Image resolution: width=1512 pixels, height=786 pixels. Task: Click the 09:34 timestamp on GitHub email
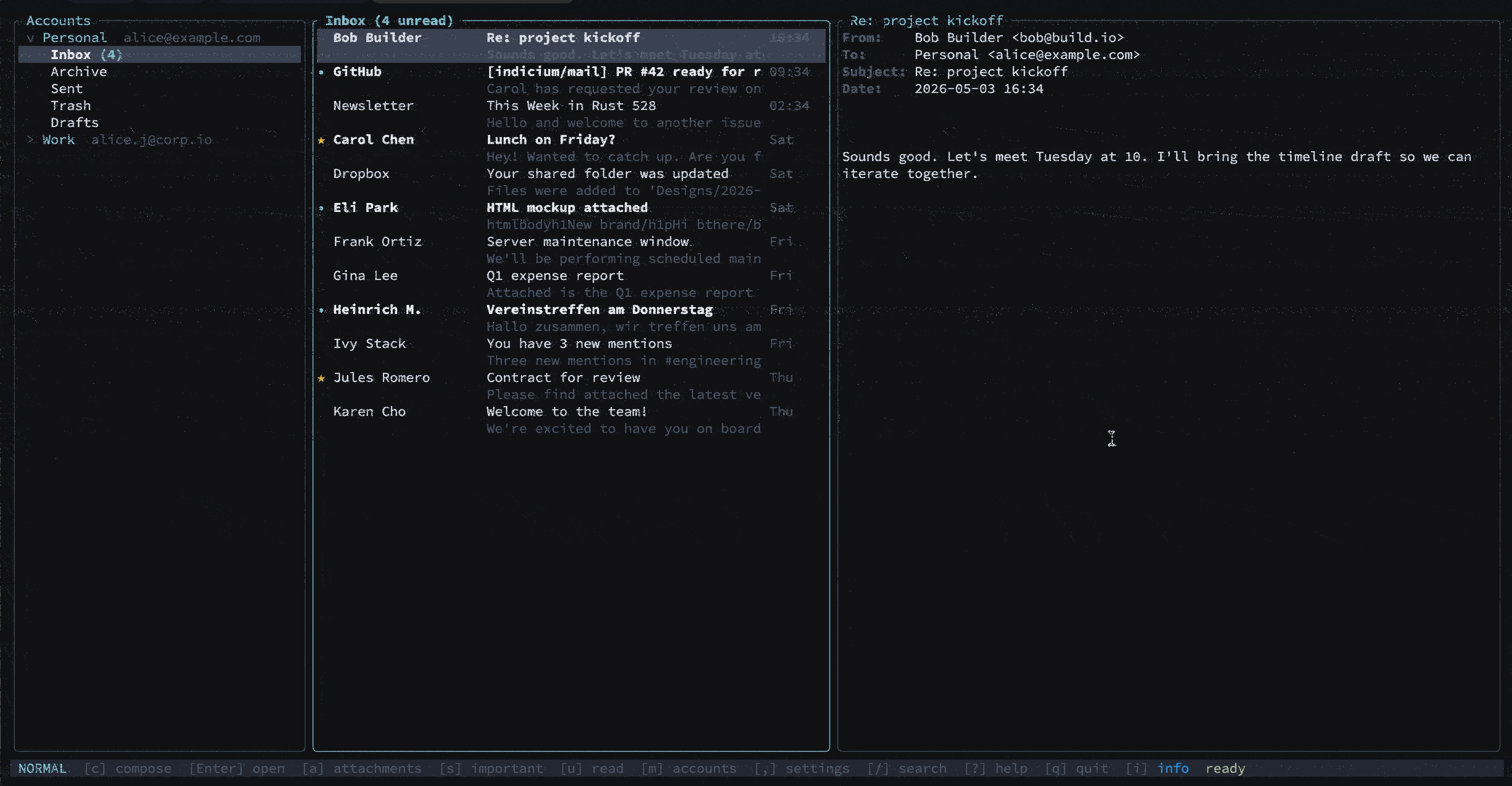pos(790,72)
